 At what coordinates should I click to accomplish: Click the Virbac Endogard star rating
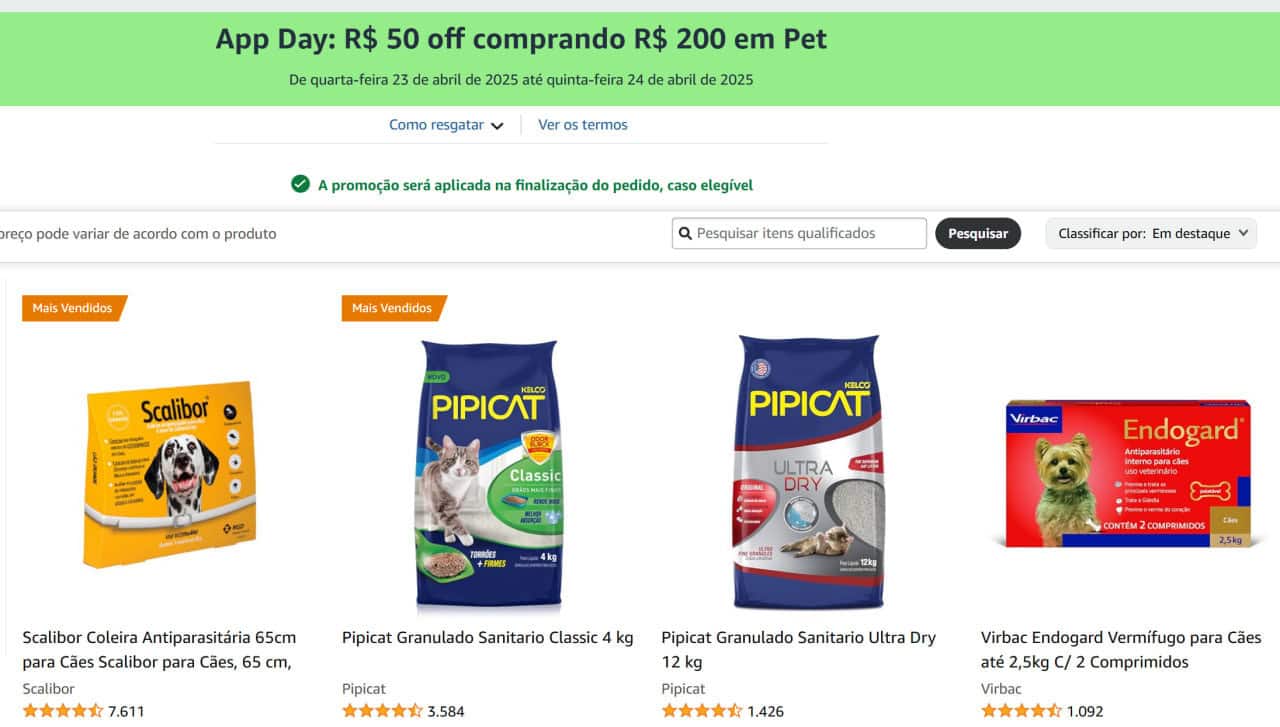click(1021, 711)
